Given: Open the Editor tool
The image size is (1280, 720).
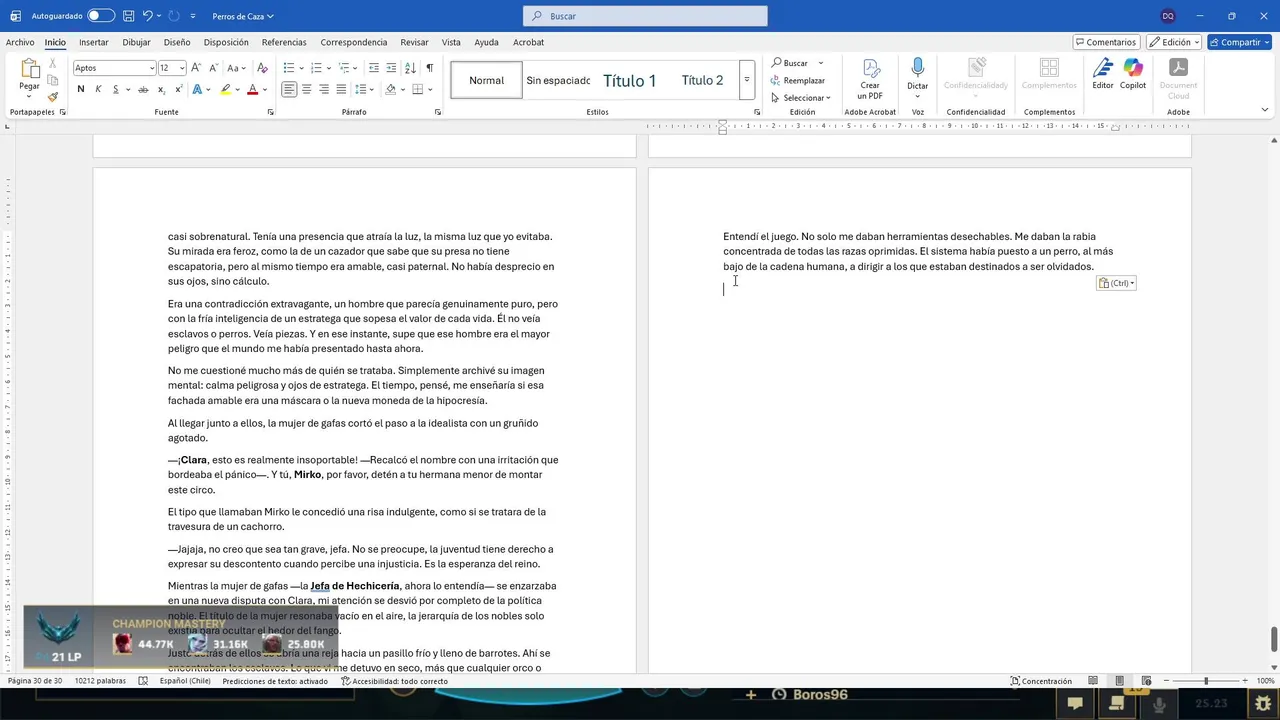Looking at the screenshot, I should click(x=1102, y=74).
